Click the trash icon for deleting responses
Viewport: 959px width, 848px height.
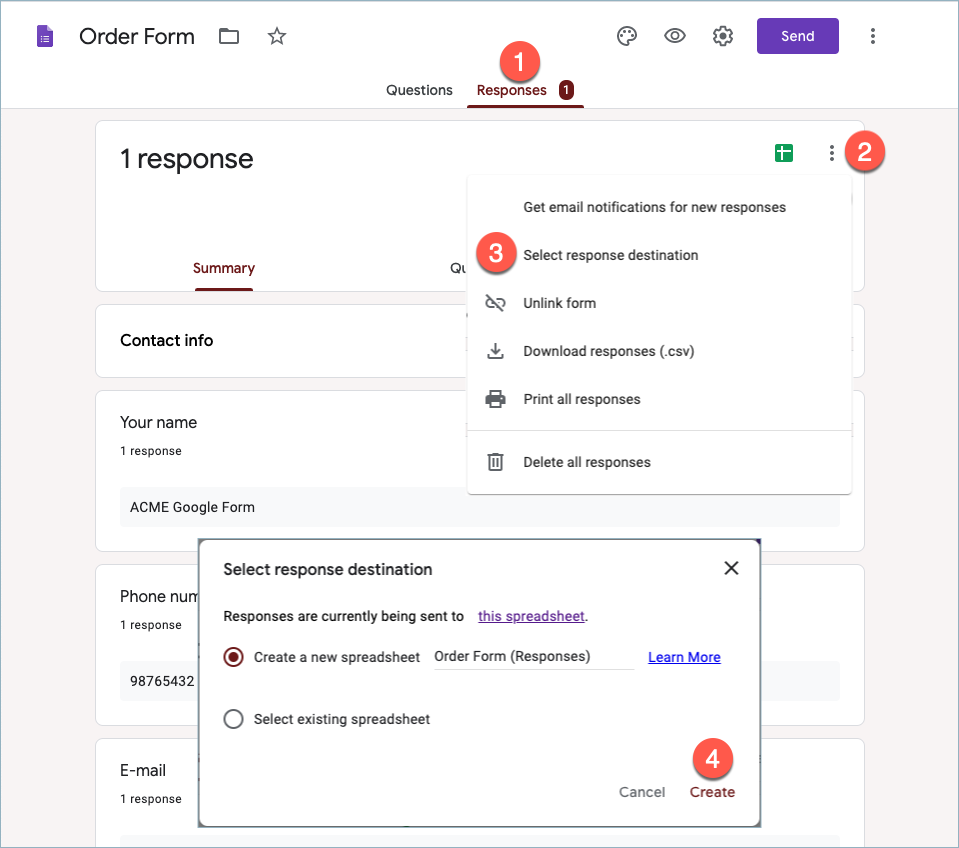(495, 462)
